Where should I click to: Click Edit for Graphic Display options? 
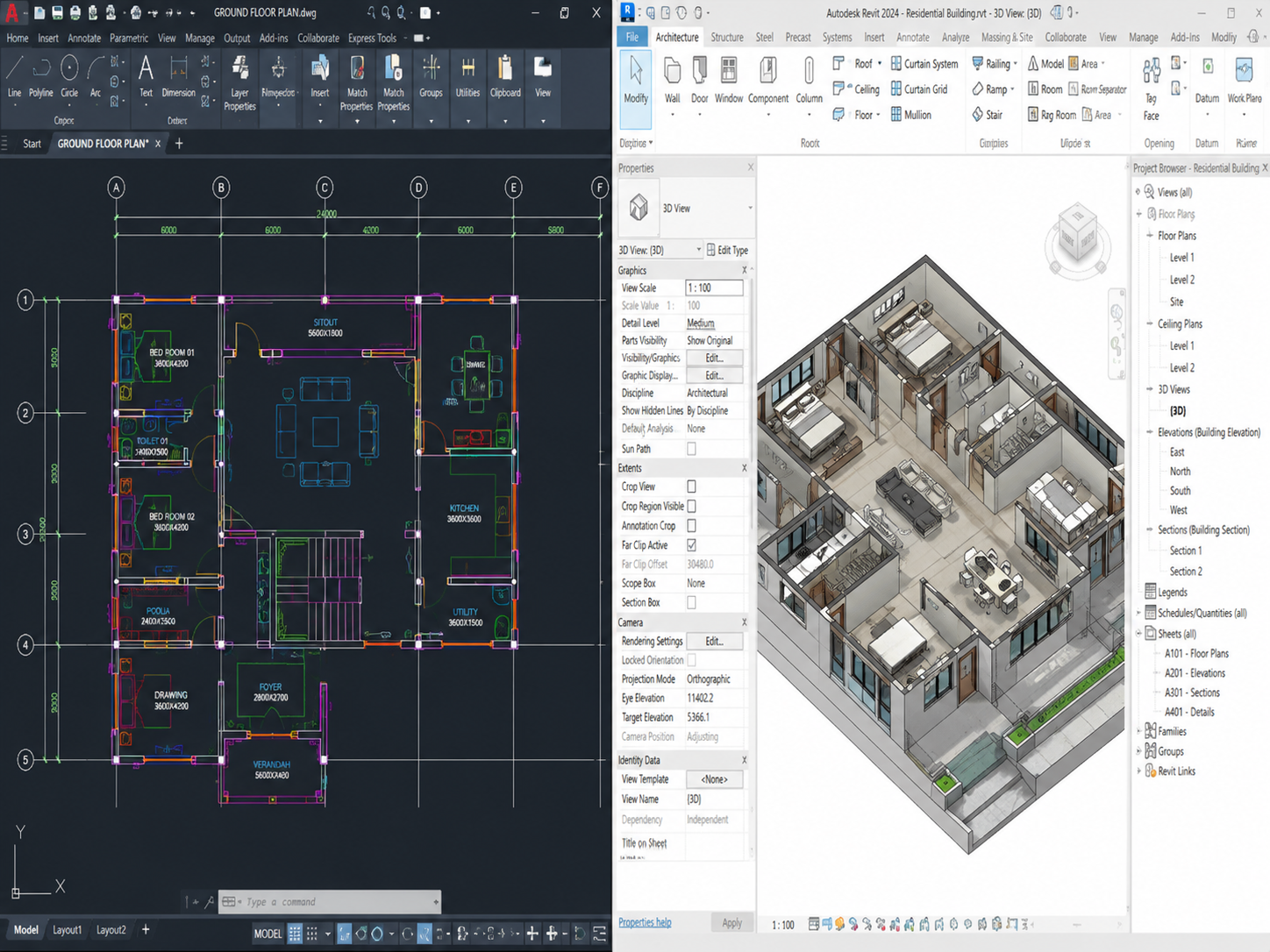[715, 375]
